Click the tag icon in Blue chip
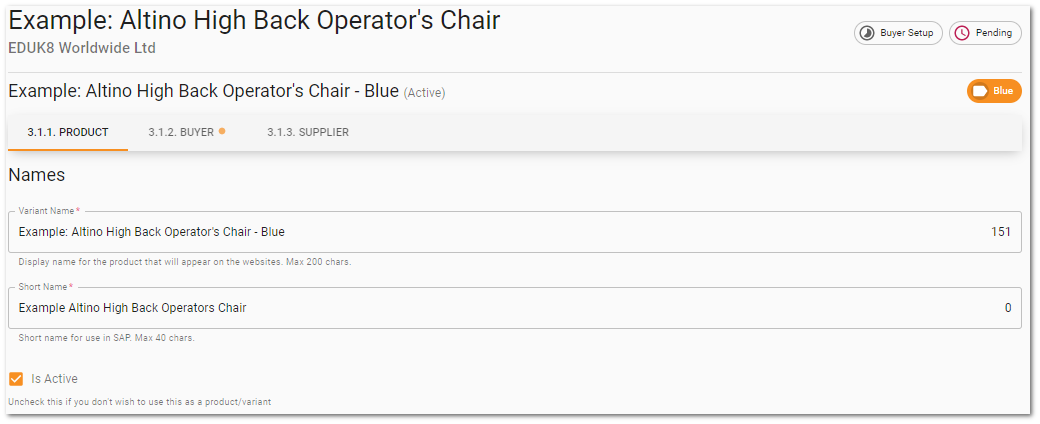Viewport: 1040px width, 424px height. click(x=980, y=91)
